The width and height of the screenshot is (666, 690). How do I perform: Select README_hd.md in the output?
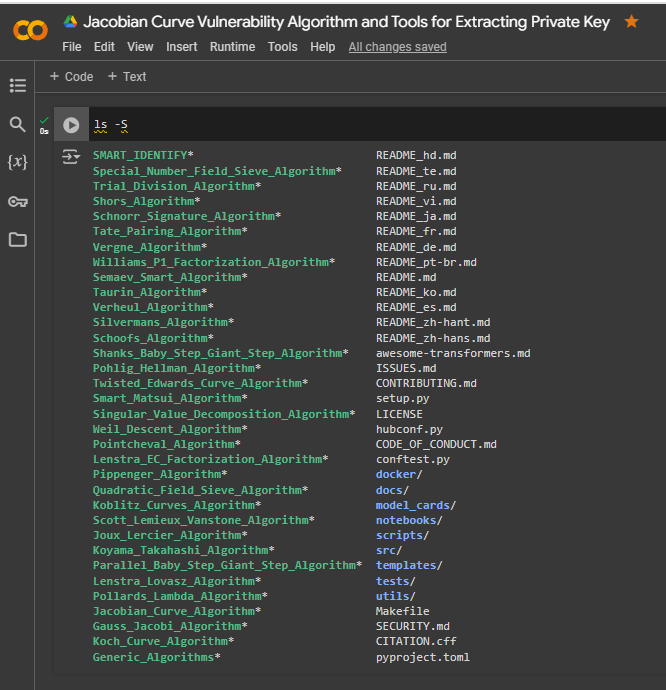(x=416, y=155)
